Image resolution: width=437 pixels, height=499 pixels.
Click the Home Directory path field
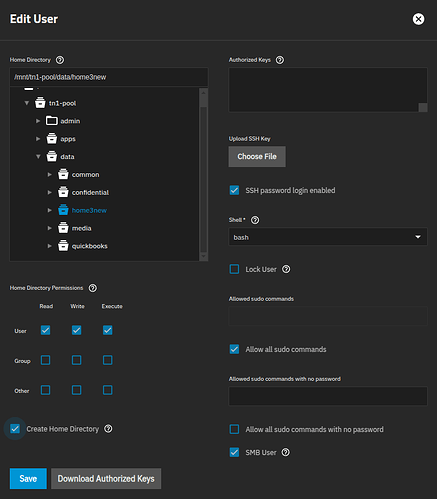coord(109,77)
